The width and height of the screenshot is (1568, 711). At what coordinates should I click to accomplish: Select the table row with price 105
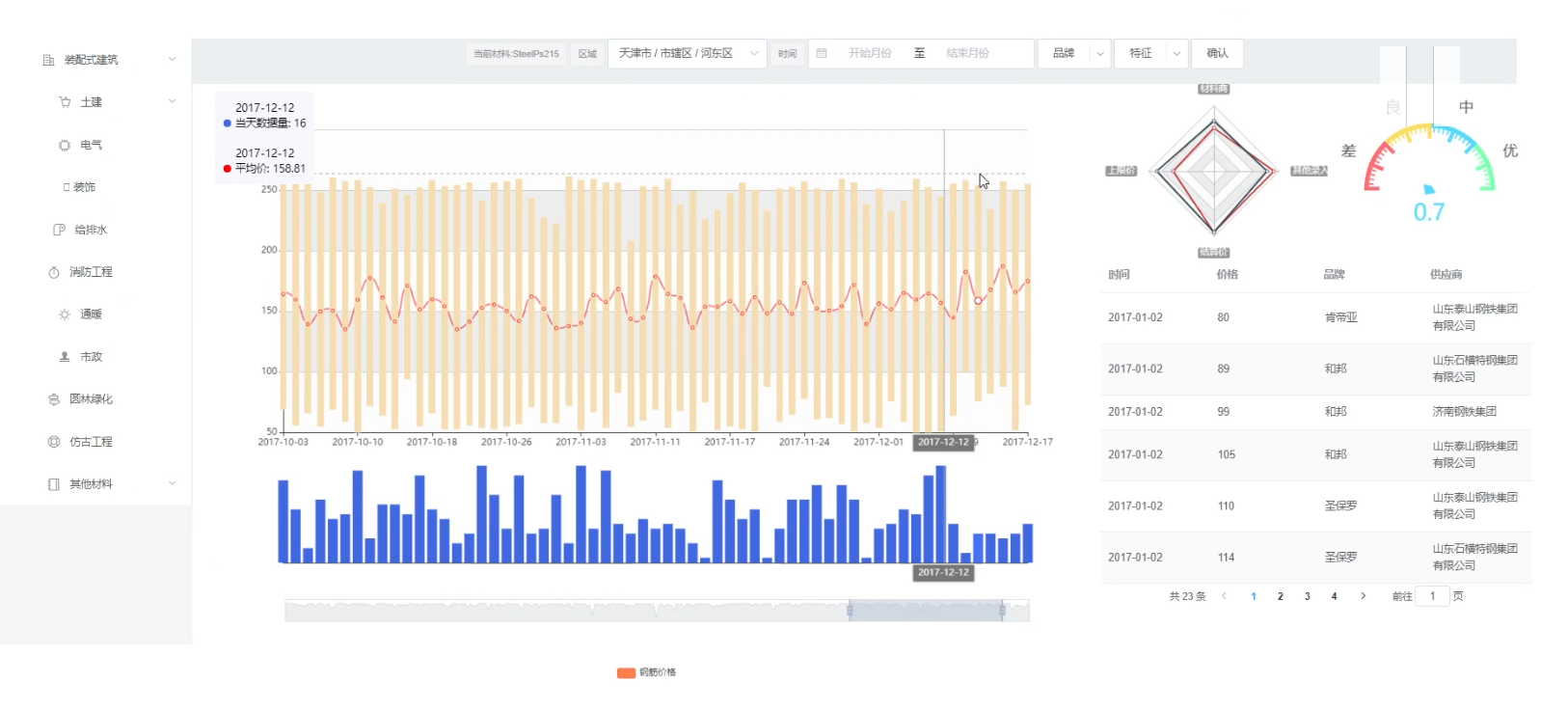click(1315, 455)
